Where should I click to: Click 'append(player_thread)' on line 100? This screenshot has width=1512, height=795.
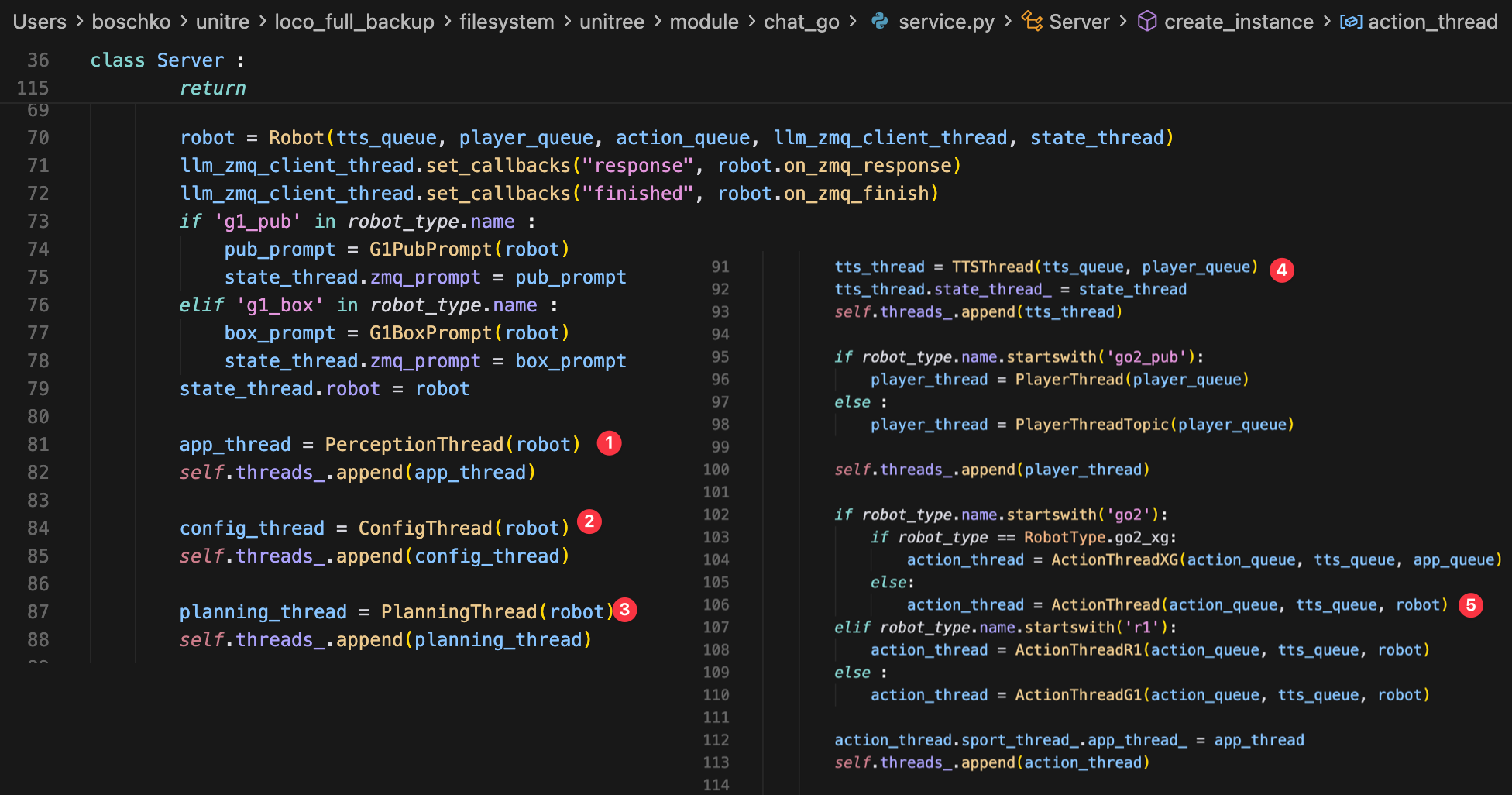pos(1056,470)
